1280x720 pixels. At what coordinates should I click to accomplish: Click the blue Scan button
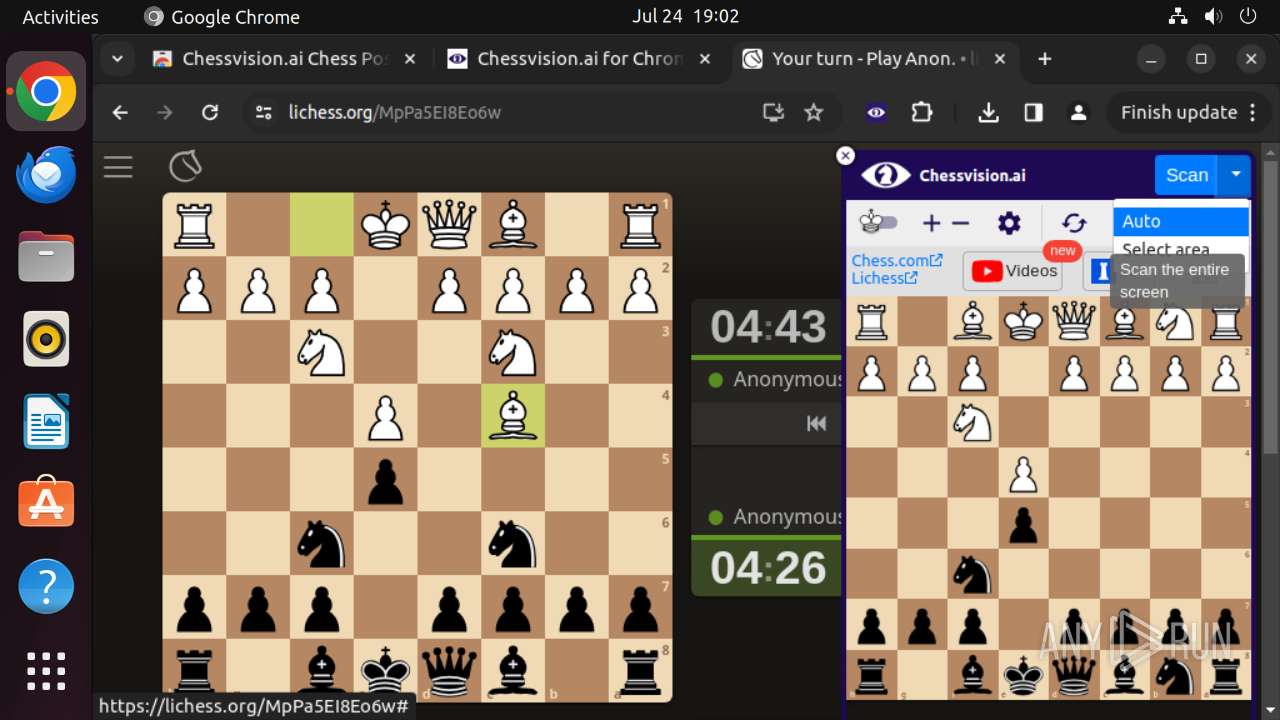1186,175
